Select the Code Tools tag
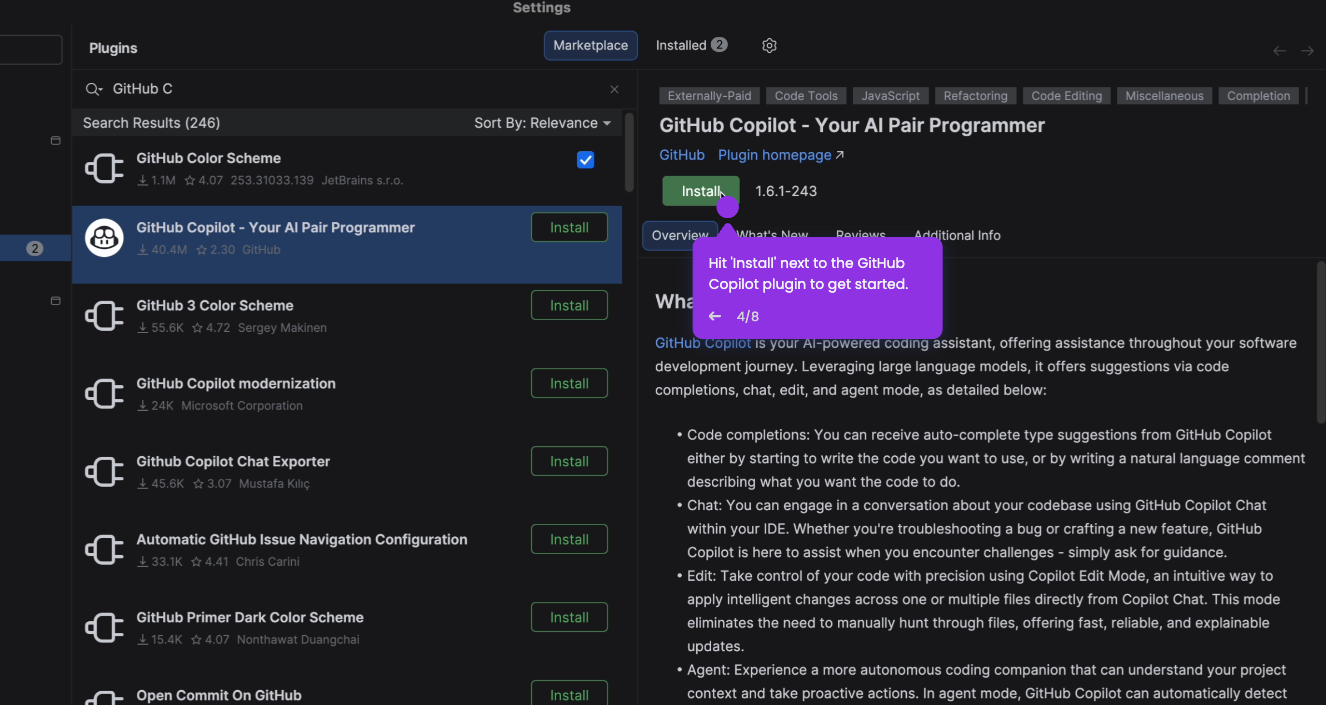 coord(806,96)
